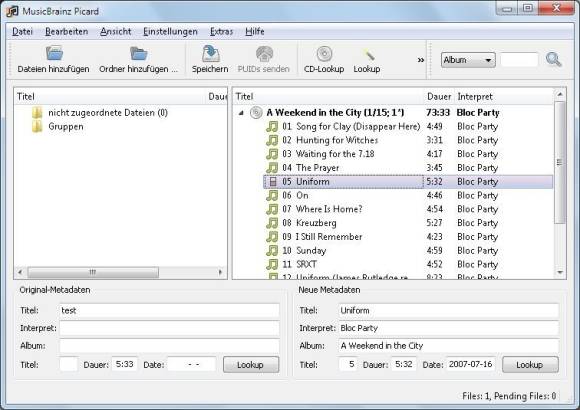Click left pane scroll-right arrow
Screen dimensions: 580x410
click(220, 272)
